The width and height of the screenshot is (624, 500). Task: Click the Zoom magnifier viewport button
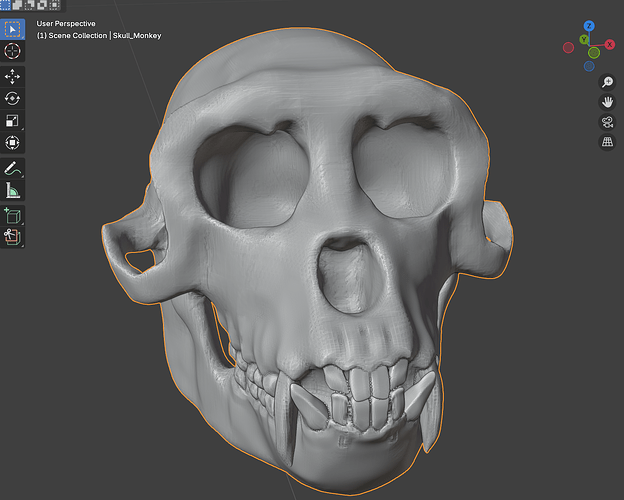(607, 82)
